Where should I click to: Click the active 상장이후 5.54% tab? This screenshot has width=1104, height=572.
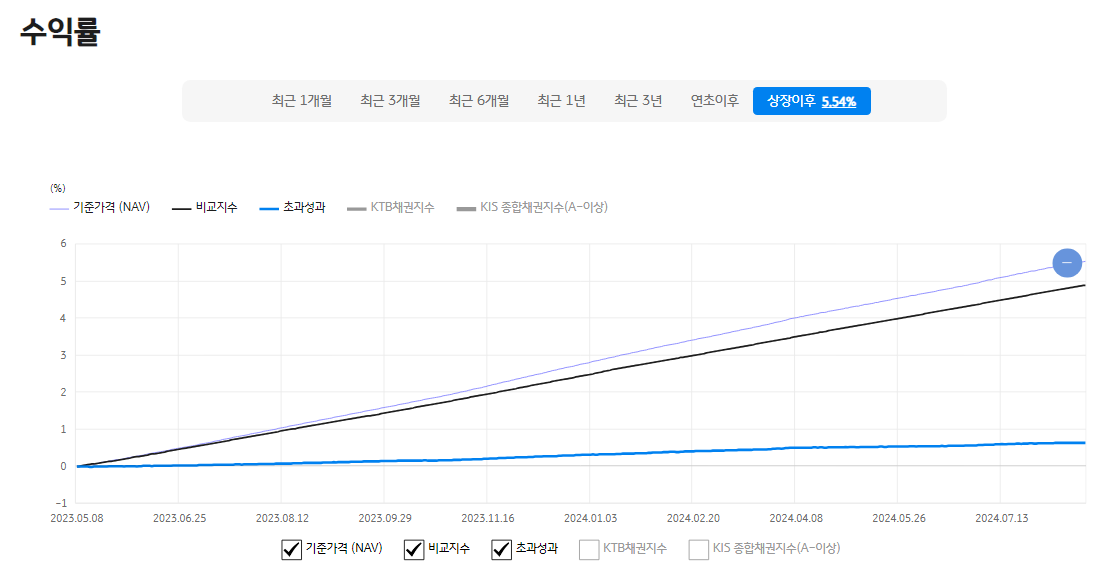[x=812, y=101]
